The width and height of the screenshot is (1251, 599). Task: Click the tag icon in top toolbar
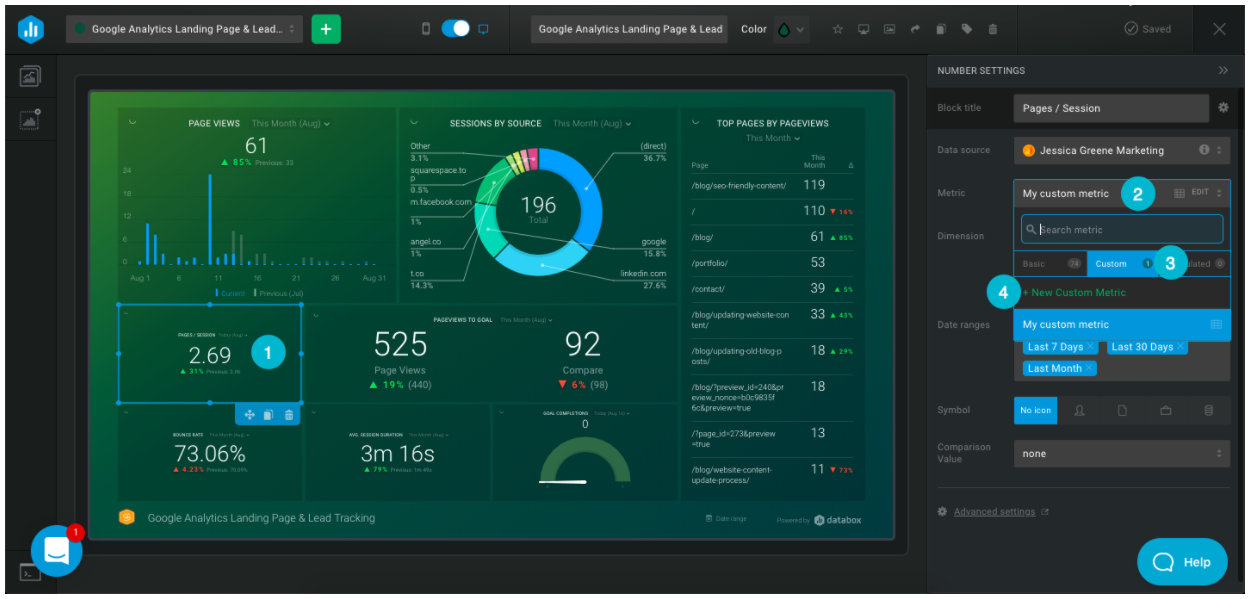pos(966,30)
